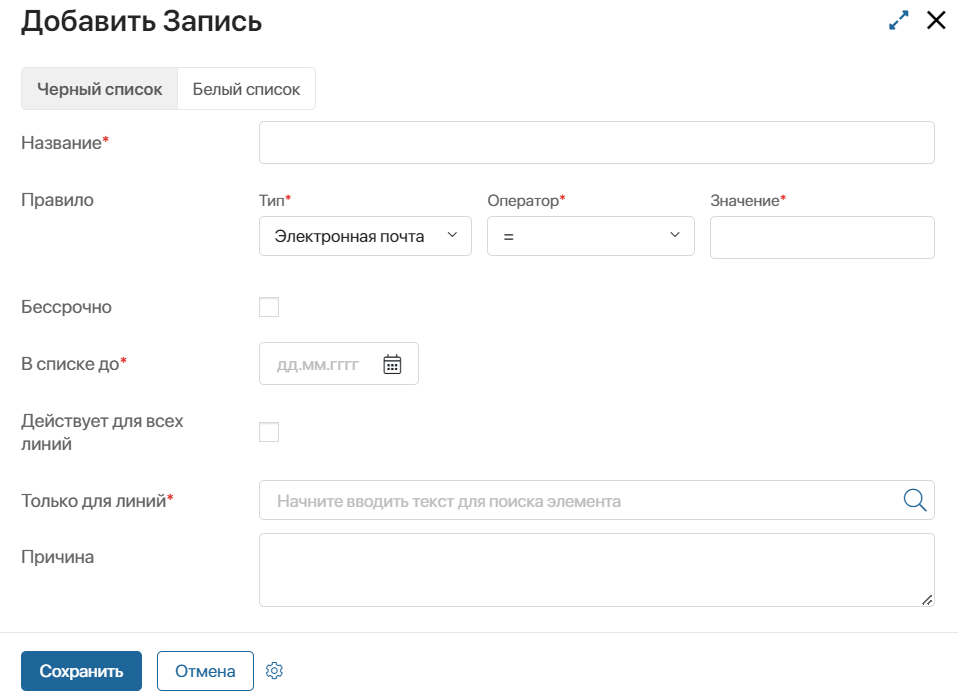Open the calendar date picker icon

392,364
